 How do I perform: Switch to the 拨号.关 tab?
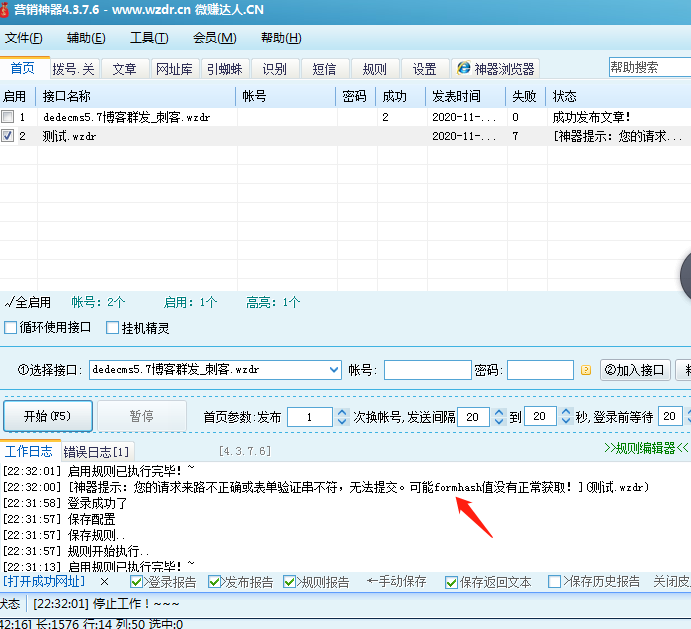[x=74, y=69]
